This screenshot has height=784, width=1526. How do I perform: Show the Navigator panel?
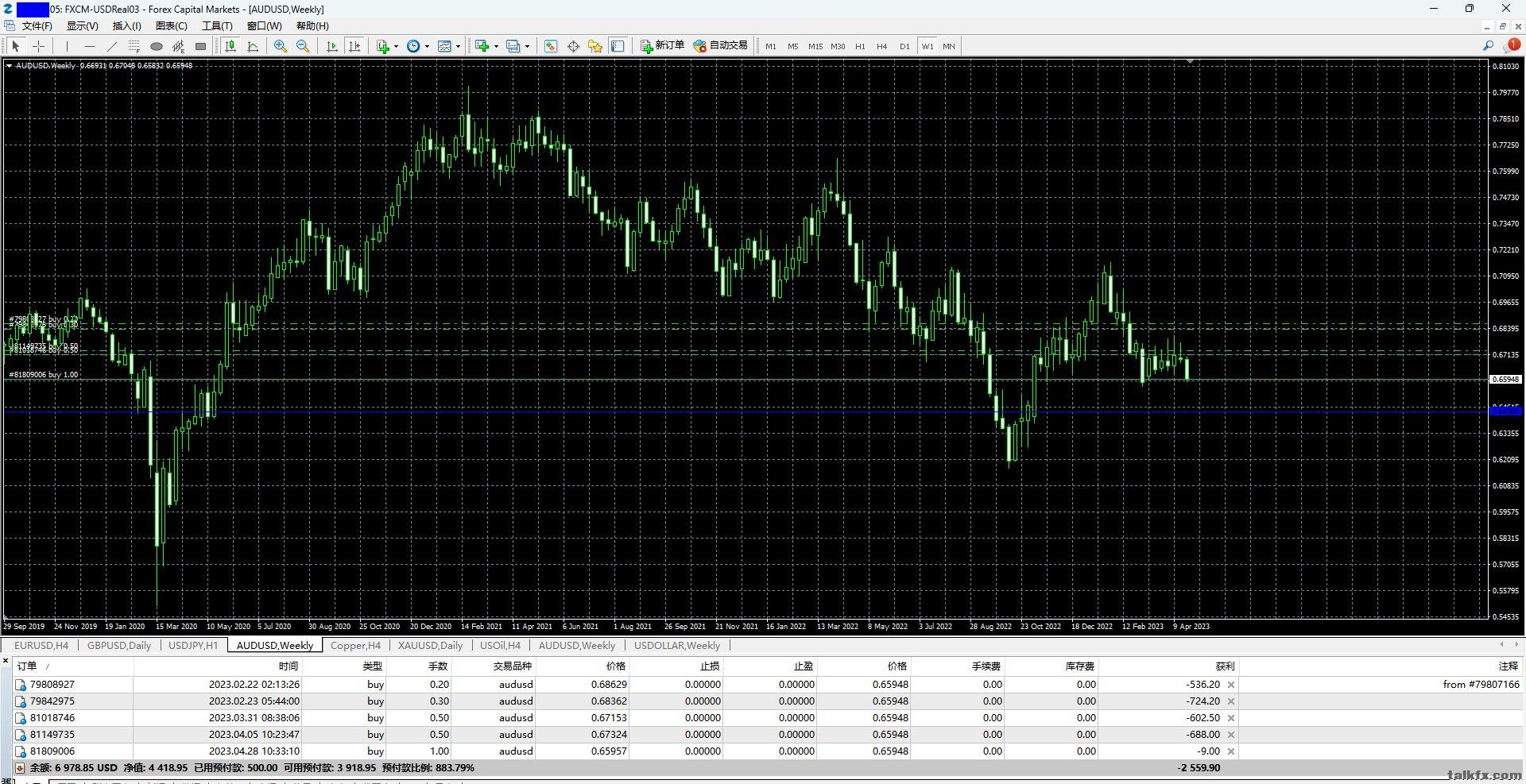coord(595,46)
